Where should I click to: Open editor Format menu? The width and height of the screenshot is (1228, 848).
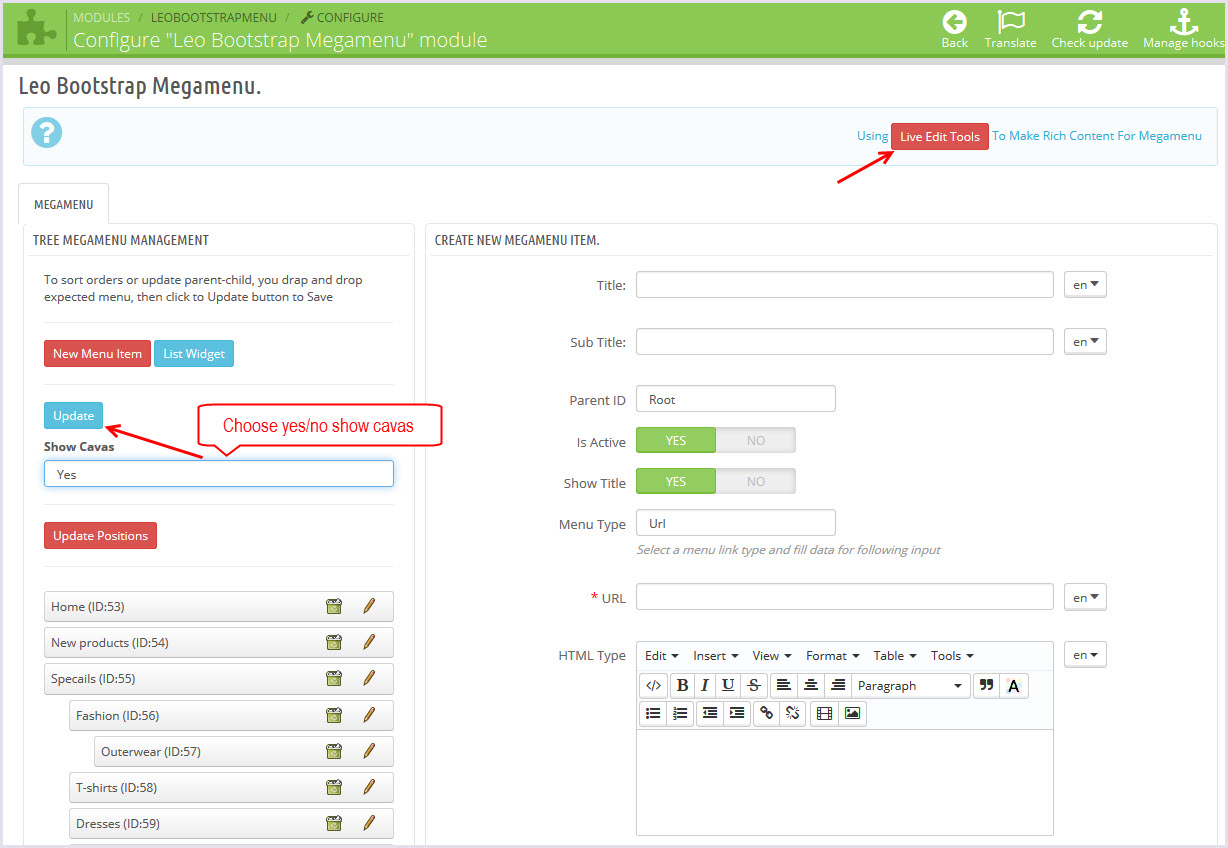pos(832,656)
